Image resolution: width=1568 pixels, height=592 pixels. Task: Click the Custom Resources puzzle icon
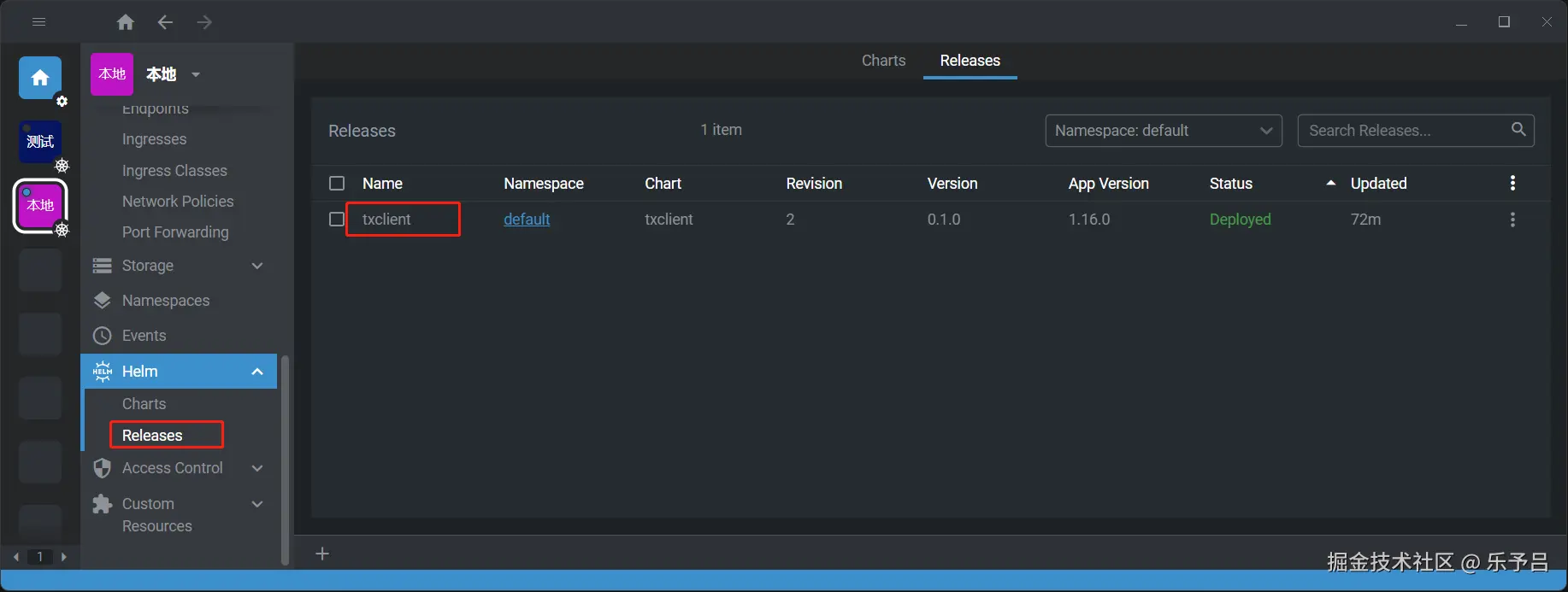coord(103,504)
